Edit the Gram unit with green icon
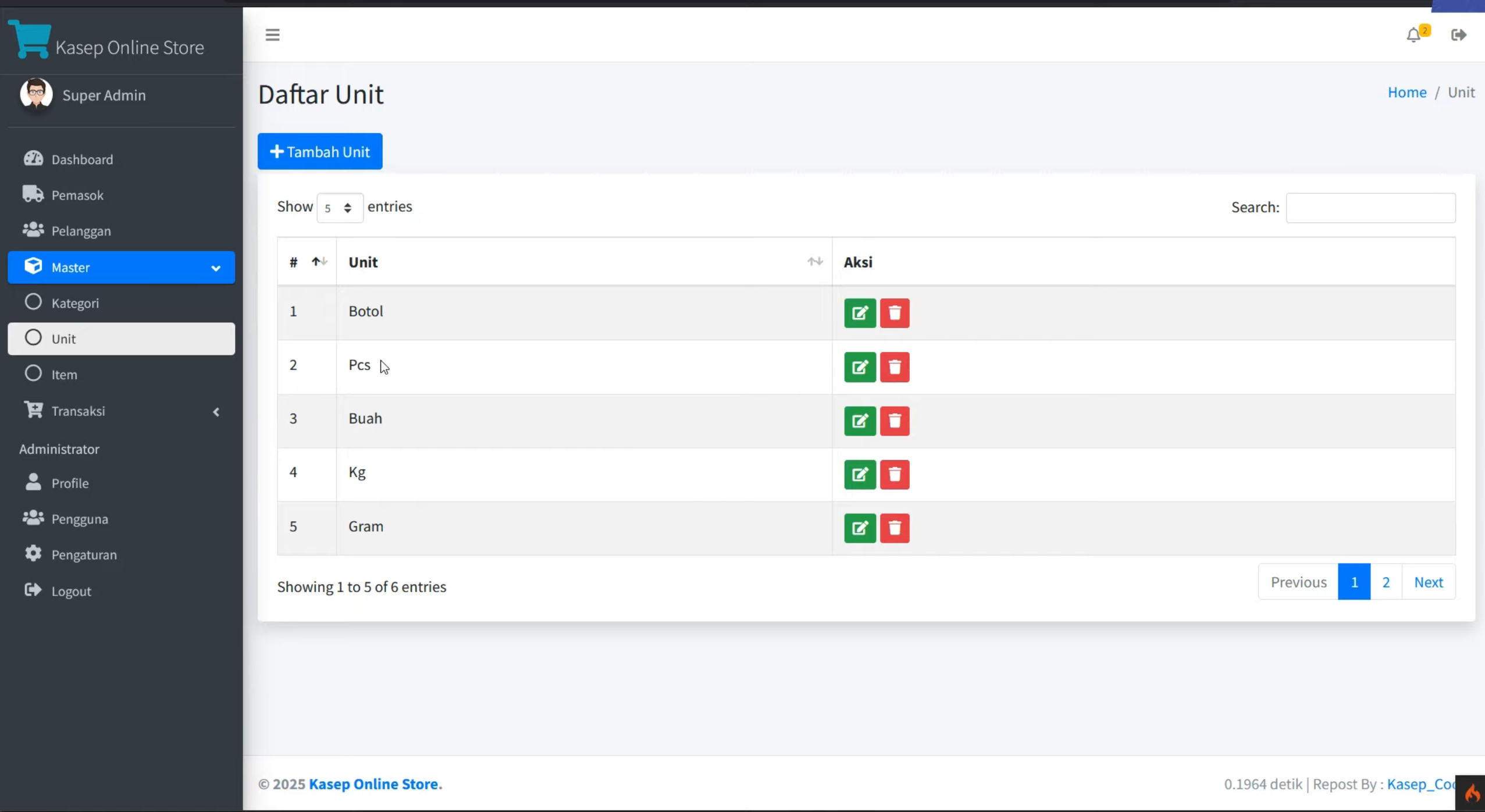This screenshot has width=1485, height=812. pos(860,528)
